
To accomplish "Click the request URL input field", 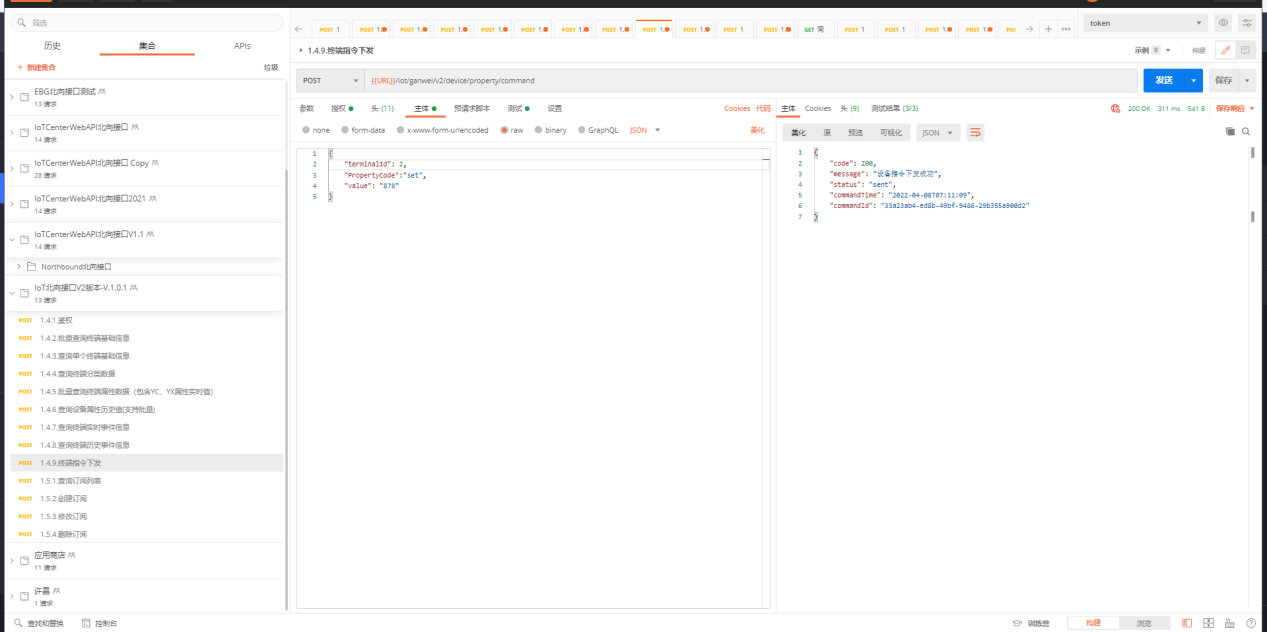I will (x=750, y=80).
